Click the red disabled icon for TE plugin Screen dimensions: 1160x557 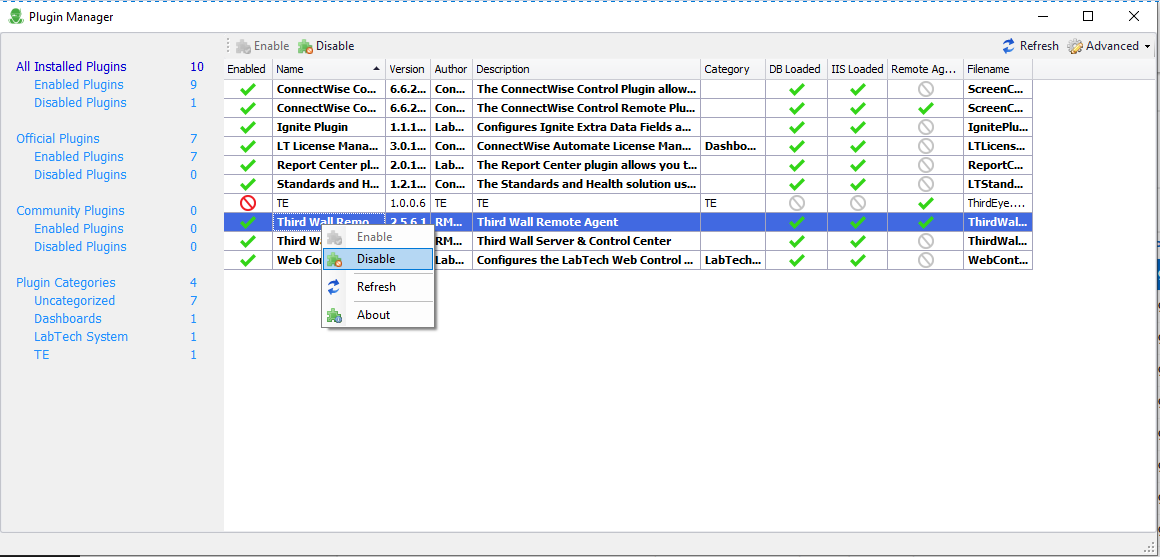249,203
